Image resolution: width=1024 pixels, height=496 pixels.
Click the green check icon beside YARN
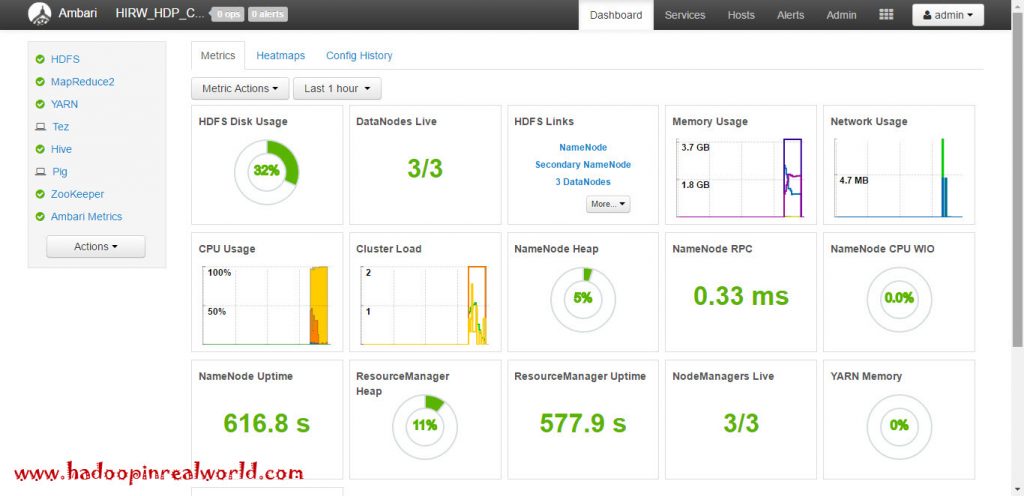pos(40,104)
